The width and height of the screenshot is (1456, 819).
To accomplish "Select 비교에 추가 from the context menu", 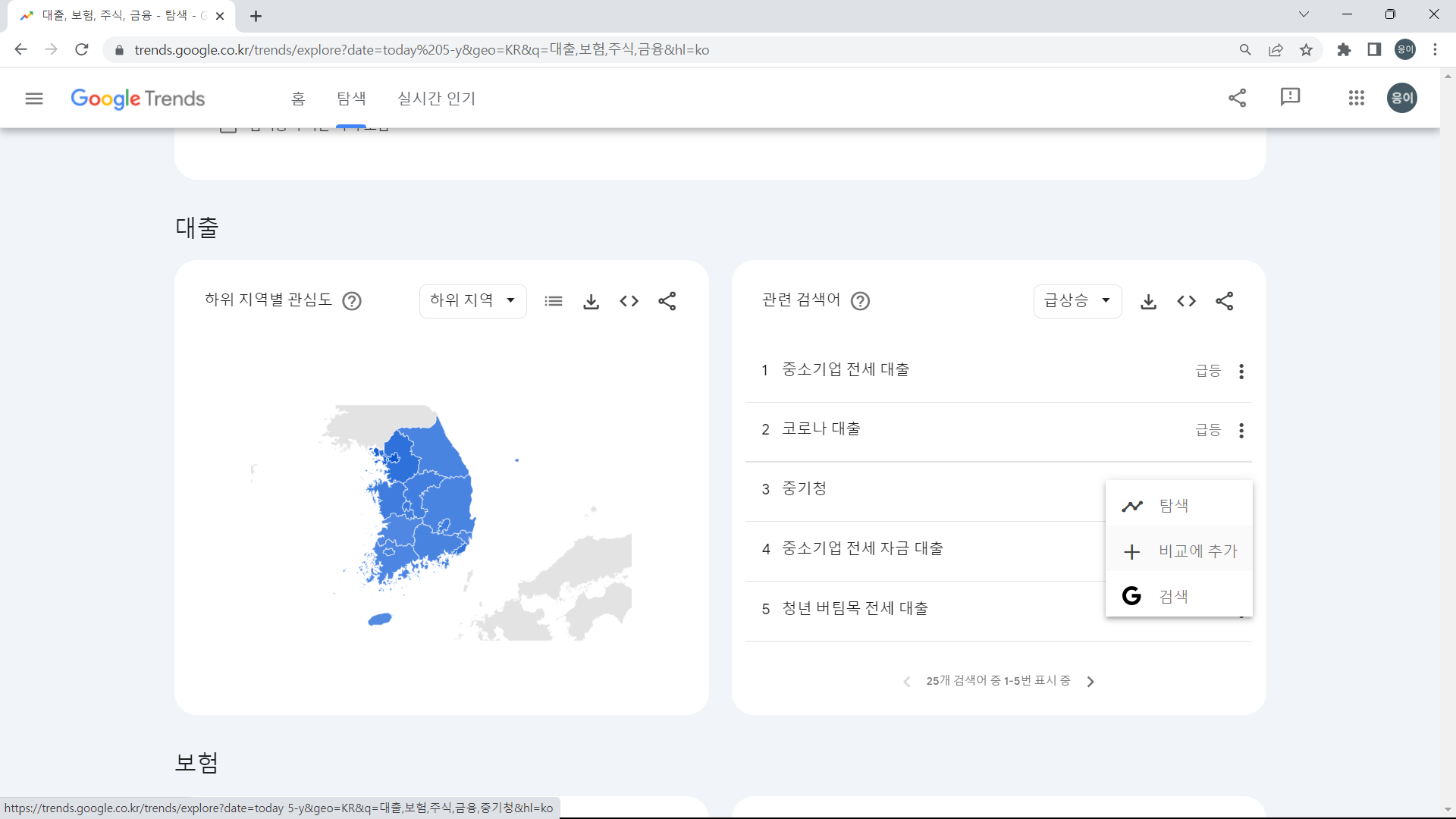I will [x=1197, y=551].
